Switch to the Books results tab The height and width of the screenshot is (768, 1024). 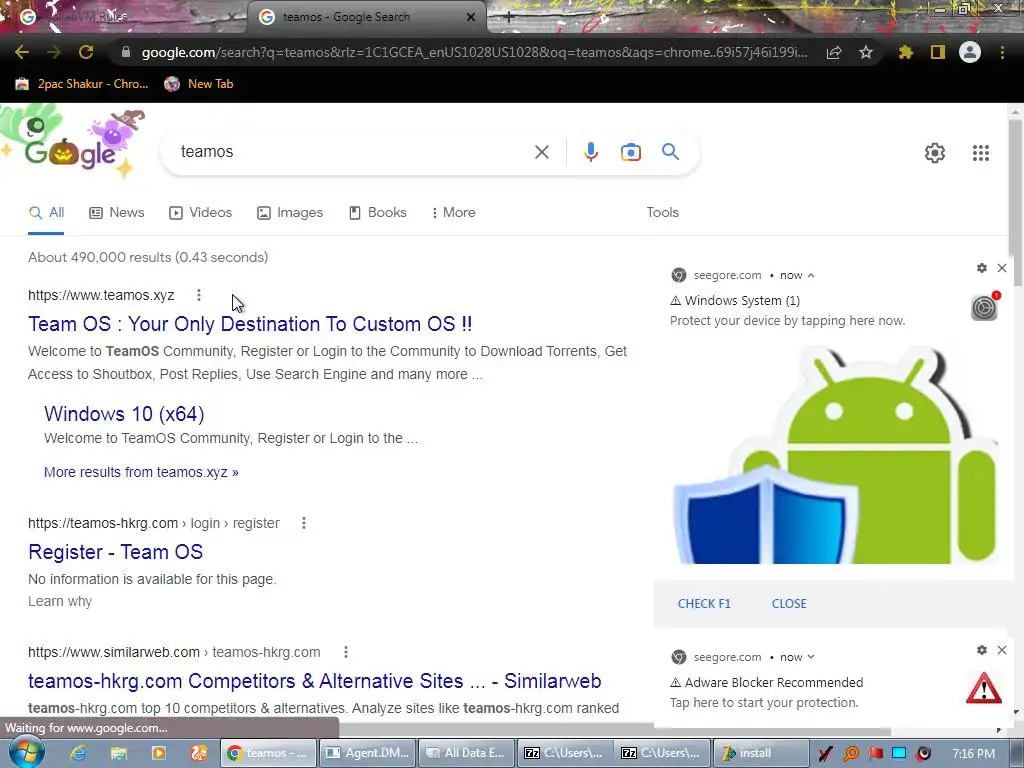[377, 212]
